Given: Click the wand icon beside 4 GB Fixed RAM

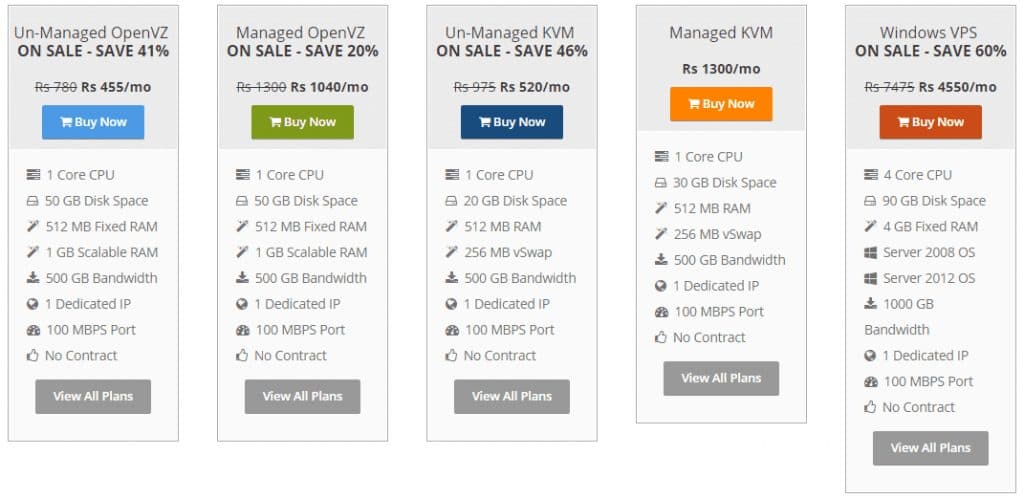Looking at the screenshot, I should (871, 226).
